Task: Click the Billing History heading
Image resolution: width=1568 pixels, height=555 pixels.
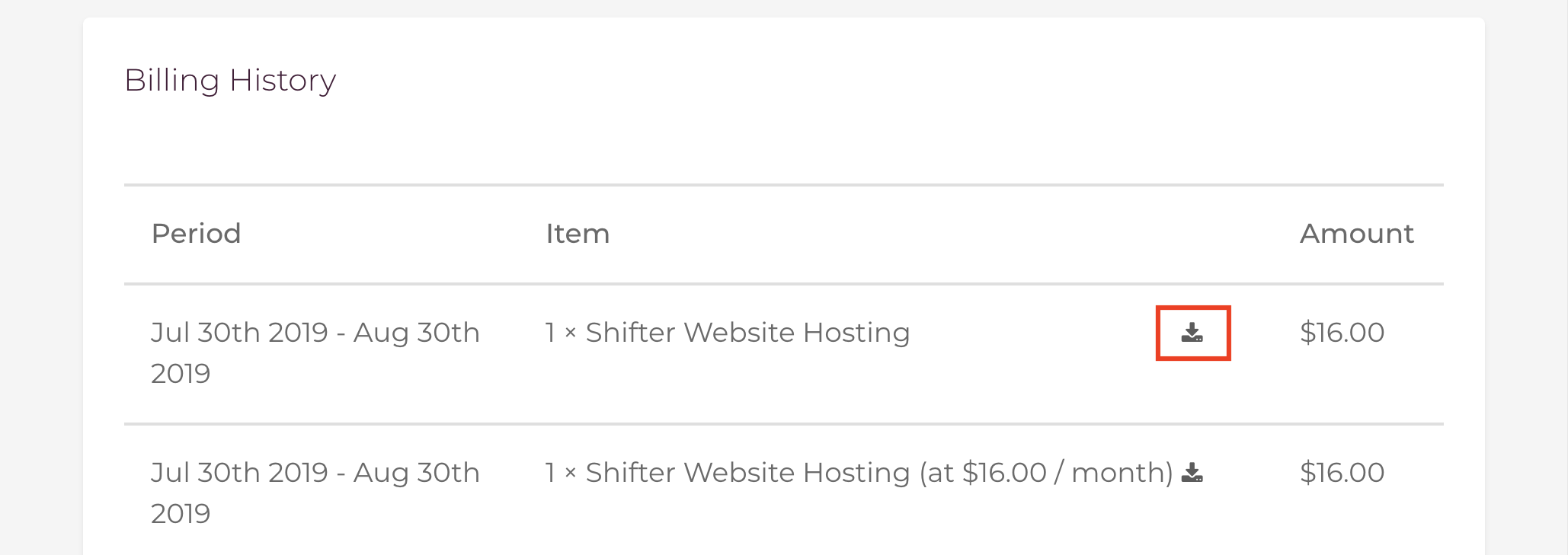Action: (x=230, y=80)
